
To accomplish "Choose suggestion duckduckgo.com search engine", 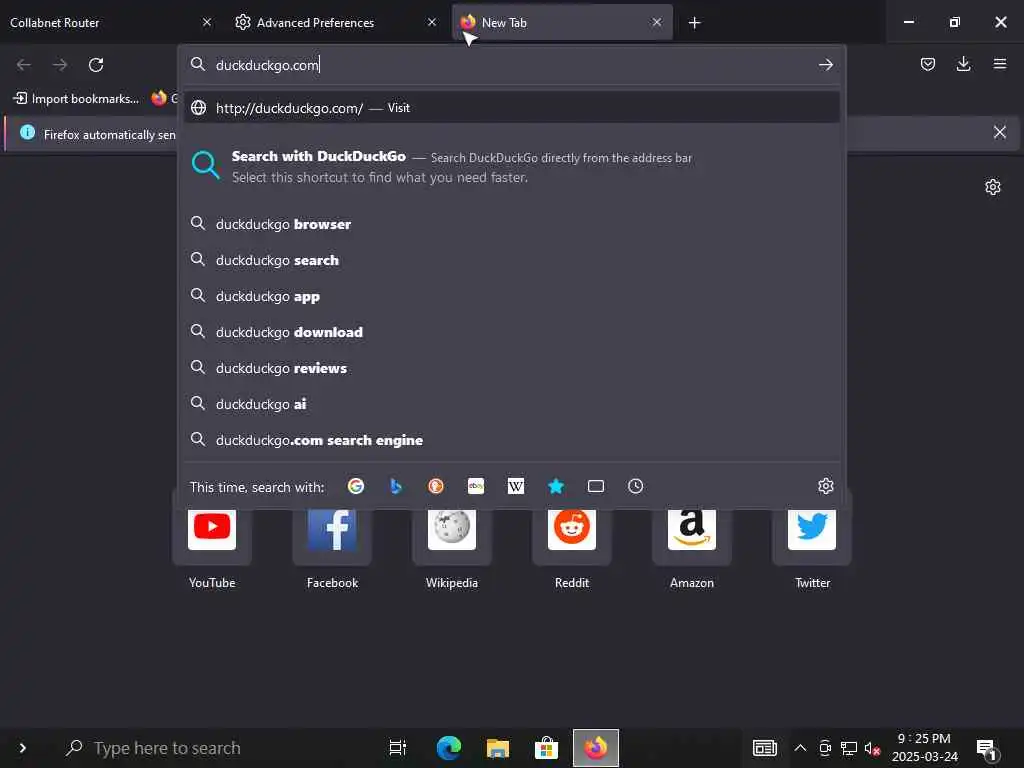I will point(512,440).
